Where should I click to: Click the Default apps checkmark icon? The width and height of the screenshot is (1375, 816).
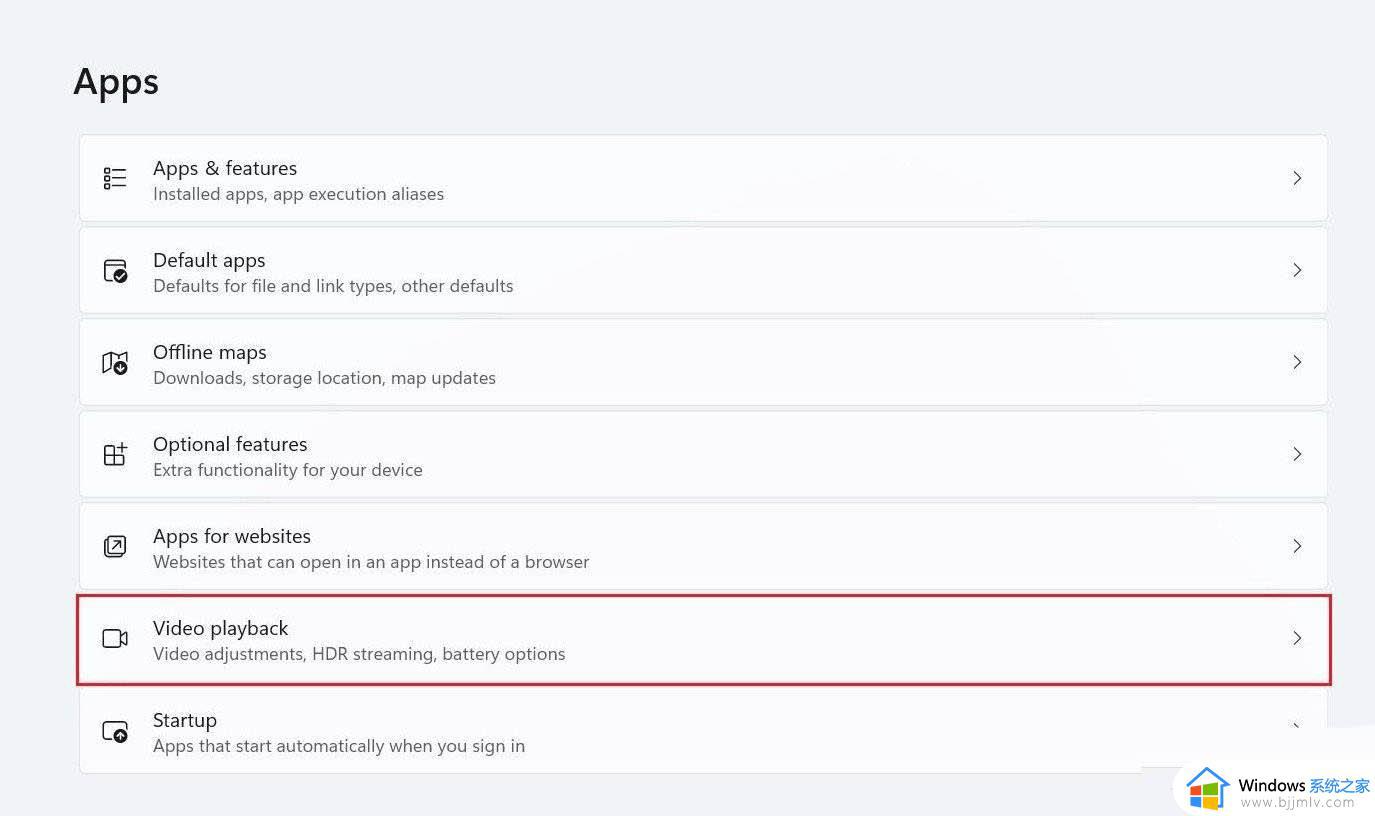click(x=115, y=271)
